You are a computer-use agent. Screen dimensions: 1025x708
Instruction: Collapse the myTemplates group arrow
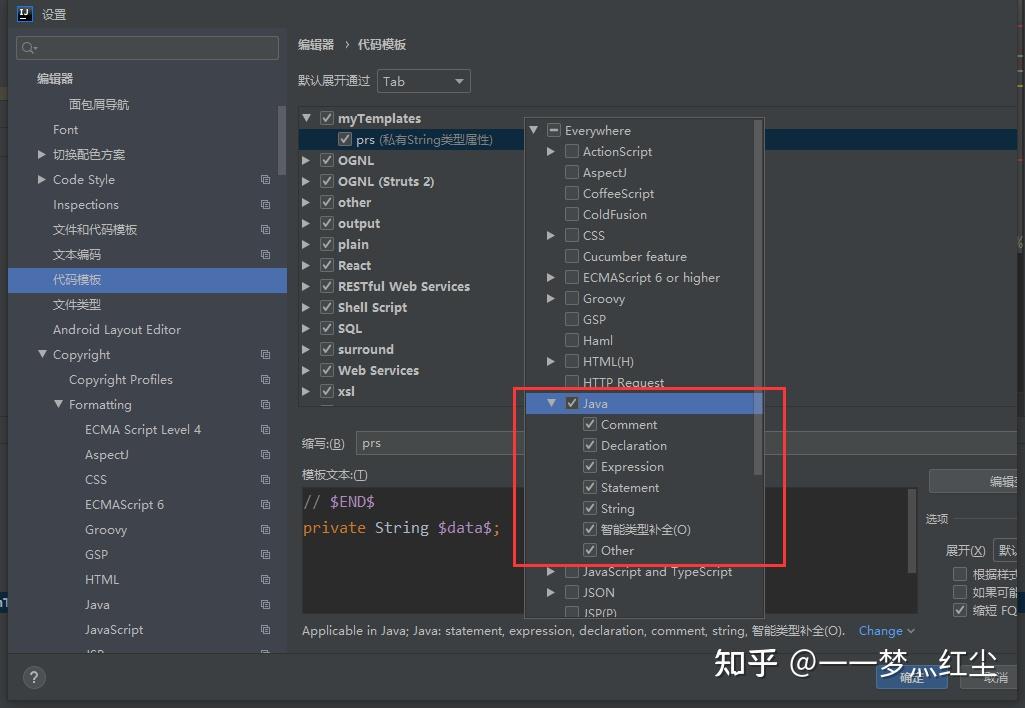click(306, 118)
